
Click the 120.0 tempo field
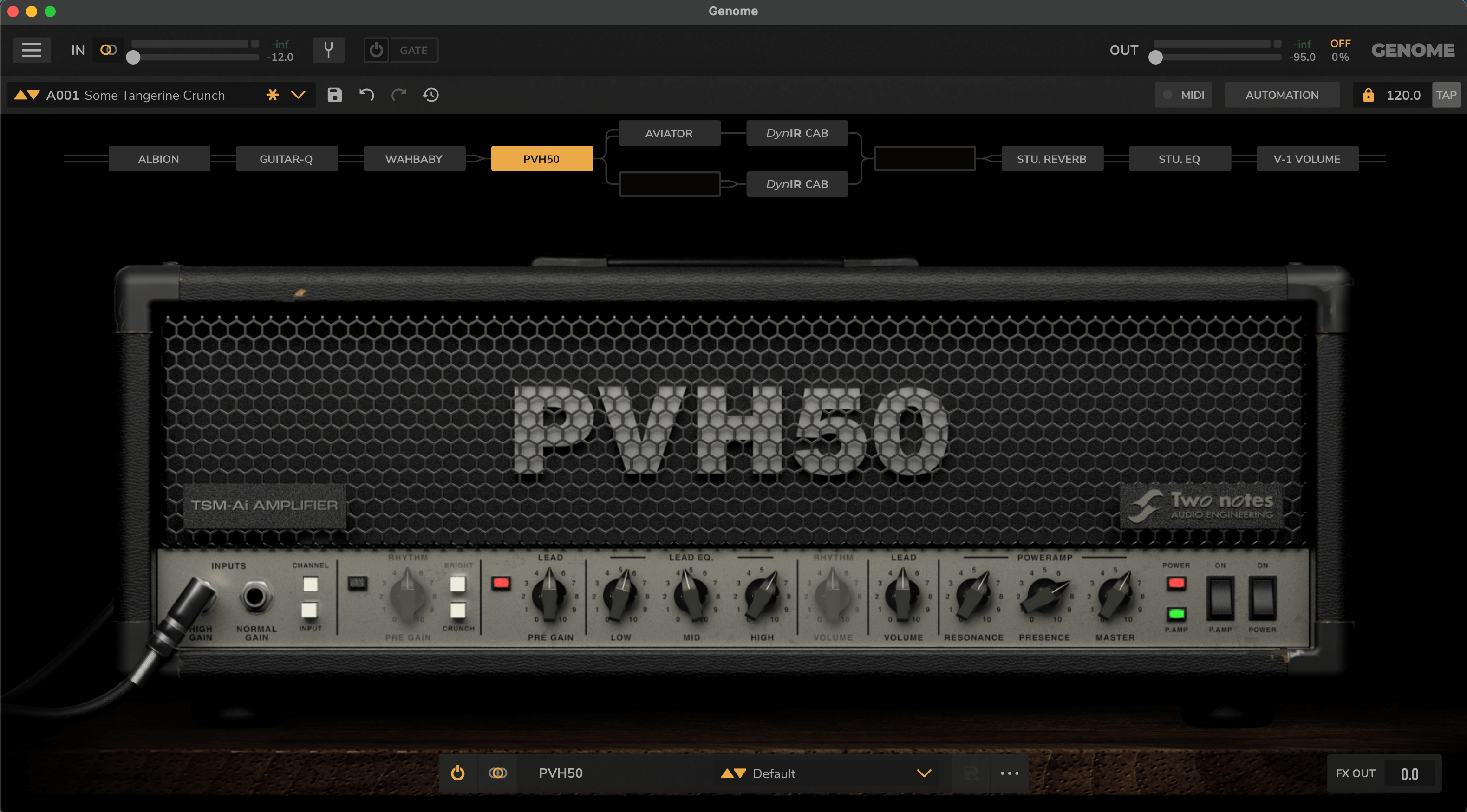(1403, 95)
